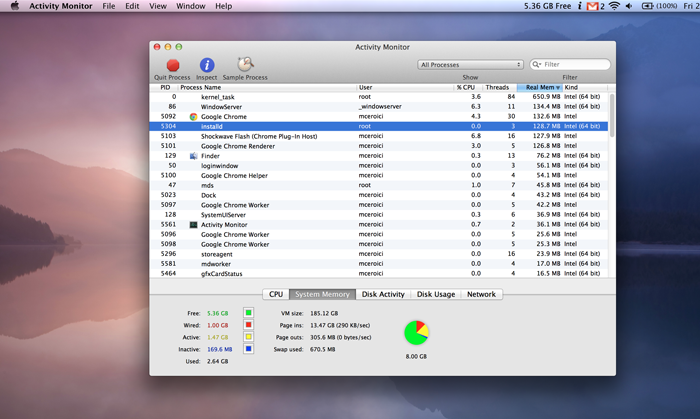This screenshot has height=419, width=700.
Task: Sort by the Real Mem column
Action: (x=539, y=87)
